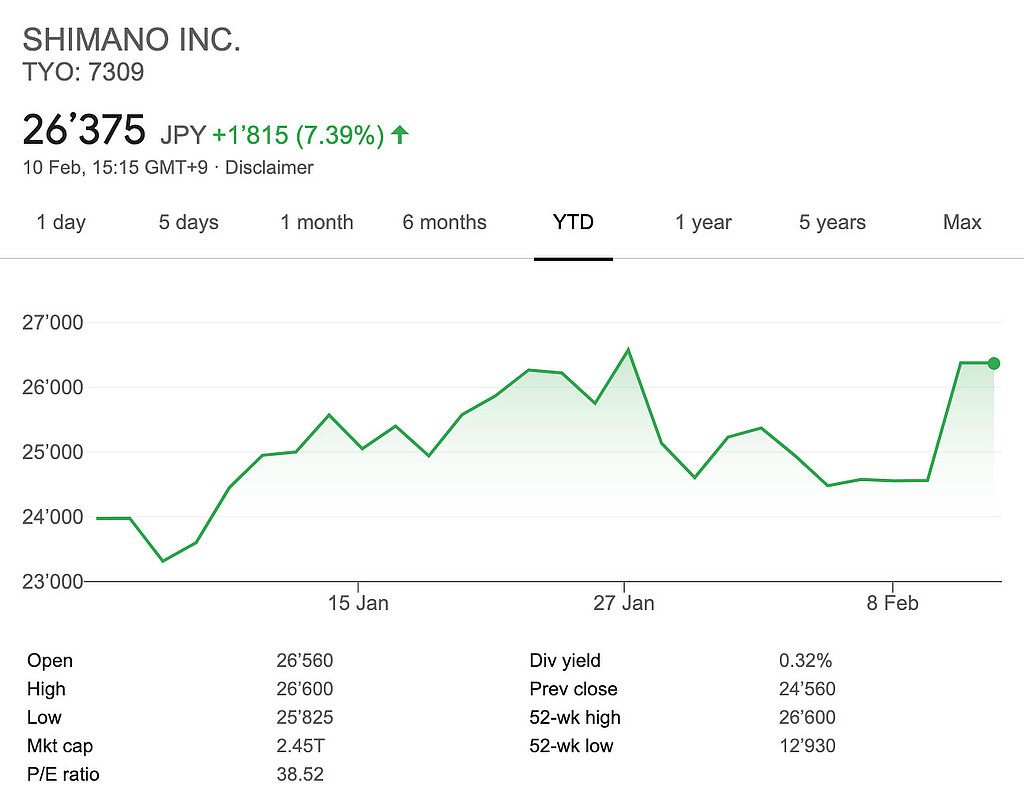Open the 6 months tab
This screenshot has height=806, width=1024.
point(445,222)
